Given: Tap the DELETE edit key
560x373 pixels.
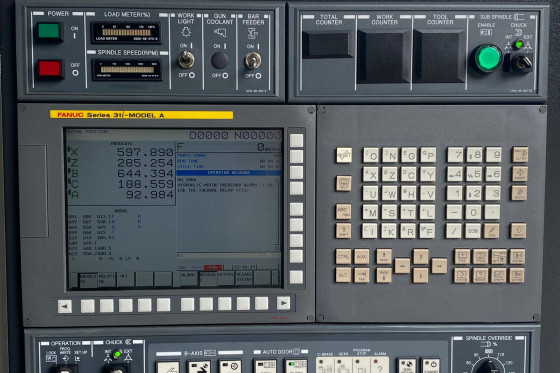Looking at the screenshot, I should [x=519, y=193].
